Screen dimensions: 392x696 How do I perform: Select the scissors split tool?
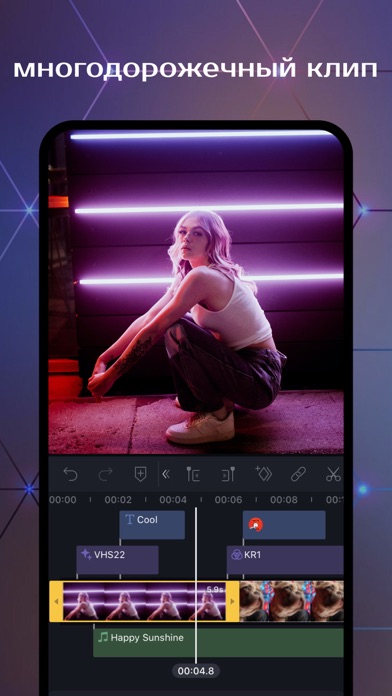[x=333, y=475]
